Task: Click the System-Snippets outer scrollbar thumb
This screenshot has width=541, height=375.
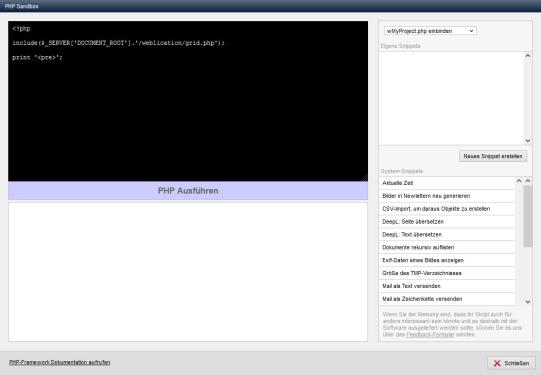Action: click(x=528, y=216)
